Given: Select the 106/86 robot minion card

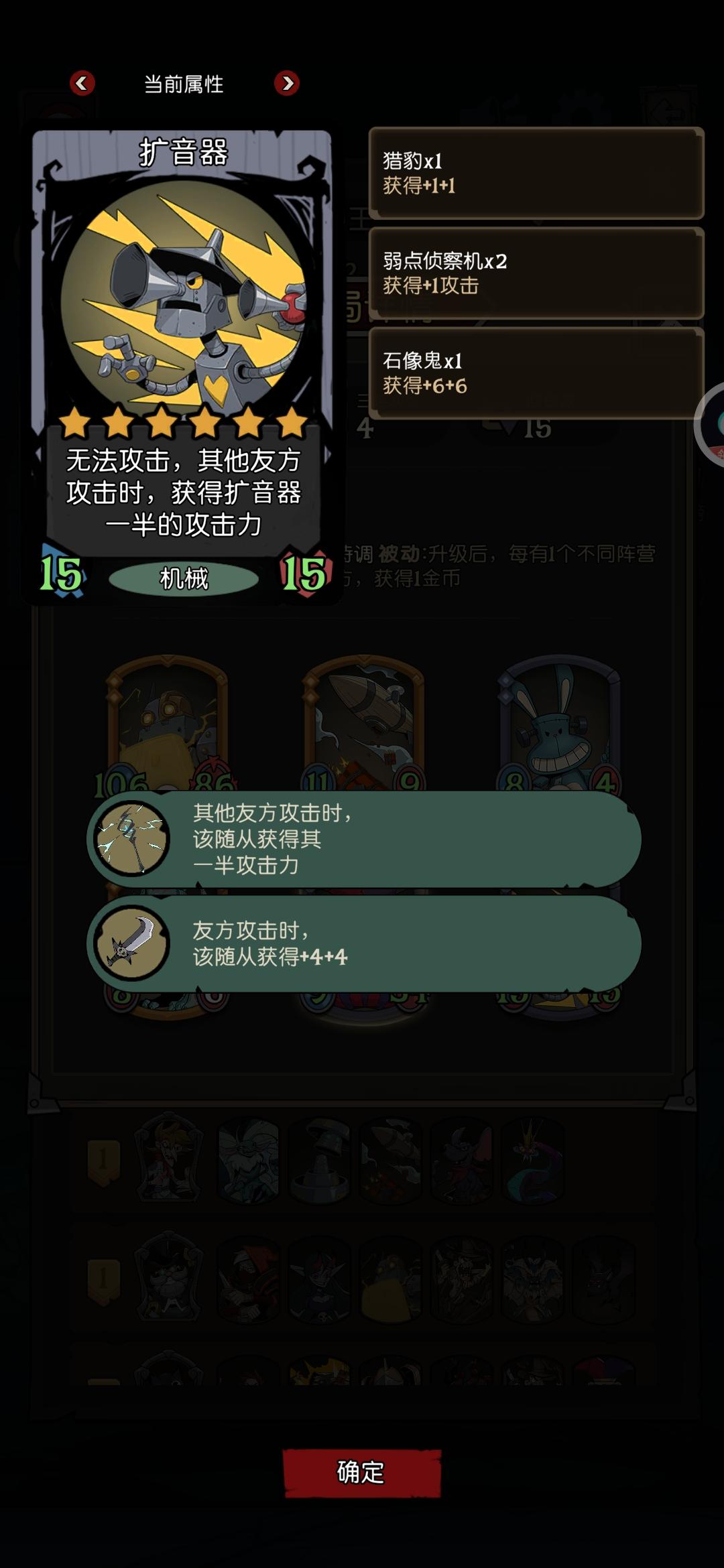Looking at the screenshot, I should coord(168,724).
